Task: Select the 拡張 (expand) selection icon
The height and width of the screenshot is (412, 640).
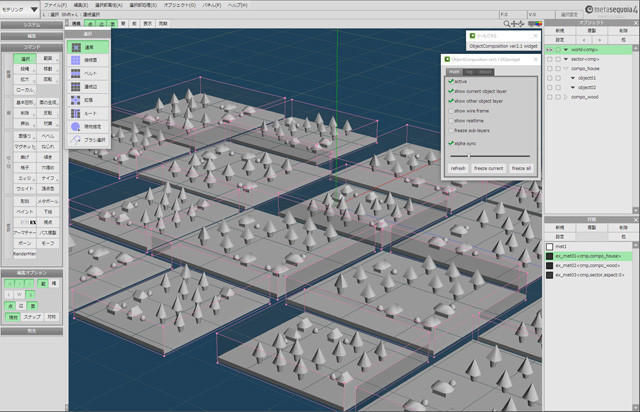Action: coord(88,101)
